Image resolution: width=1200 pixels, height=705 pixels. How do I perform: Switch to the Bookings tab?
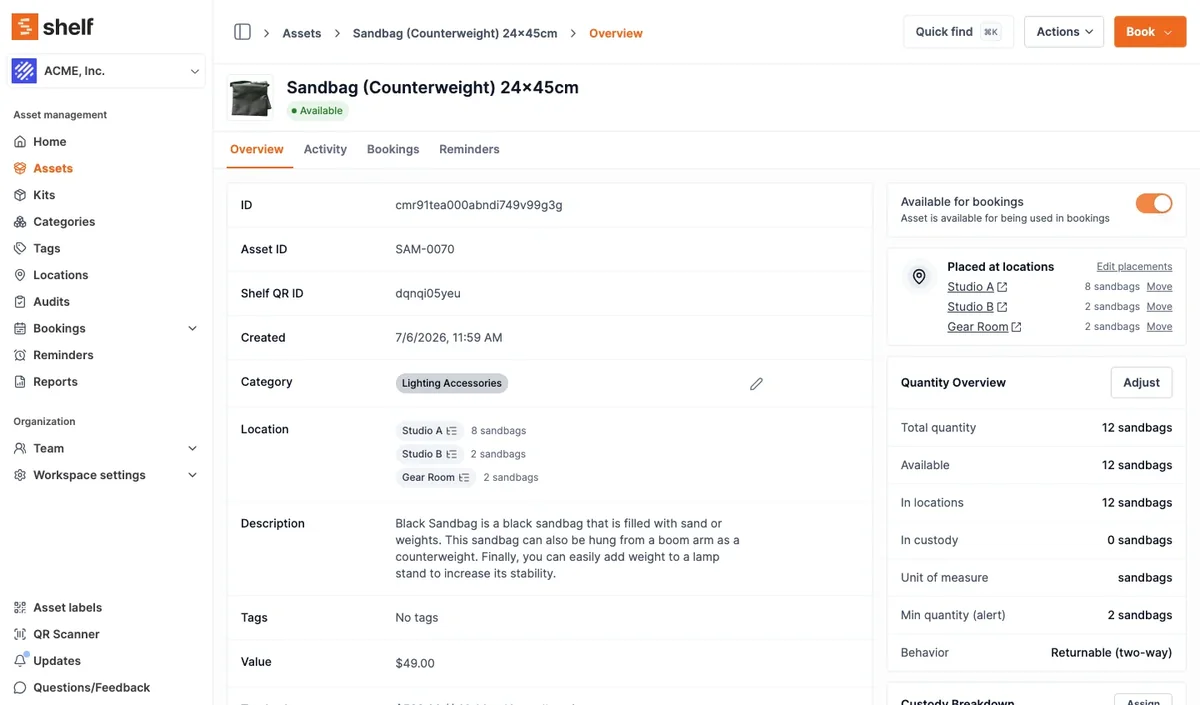point(393,149)
